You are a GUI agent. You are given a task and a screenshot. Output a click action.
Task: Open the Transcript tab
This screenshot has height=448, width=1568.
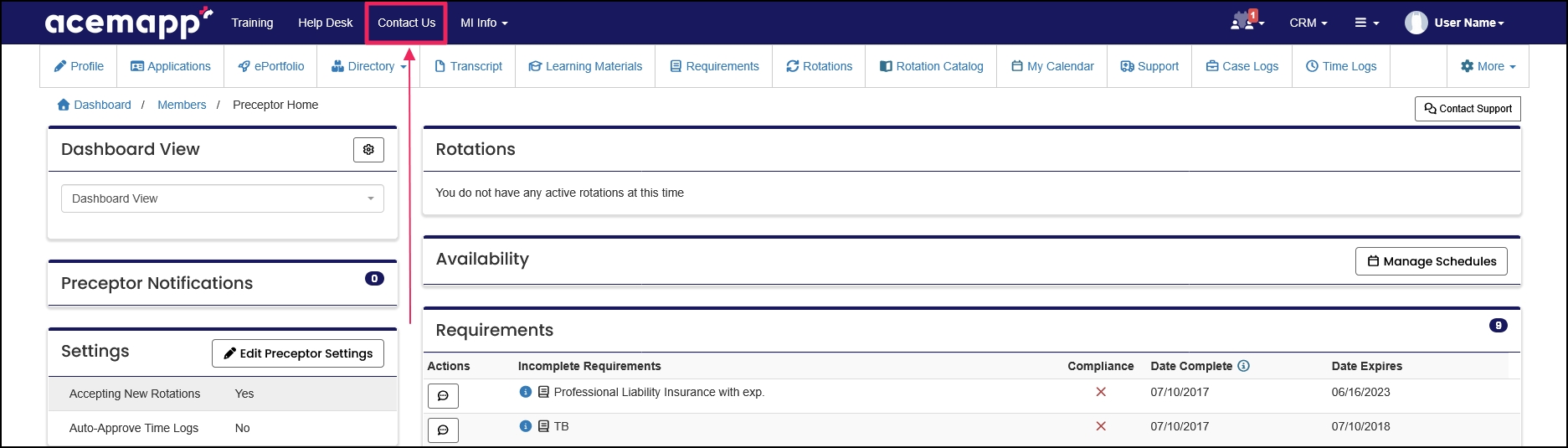point(468,66)
